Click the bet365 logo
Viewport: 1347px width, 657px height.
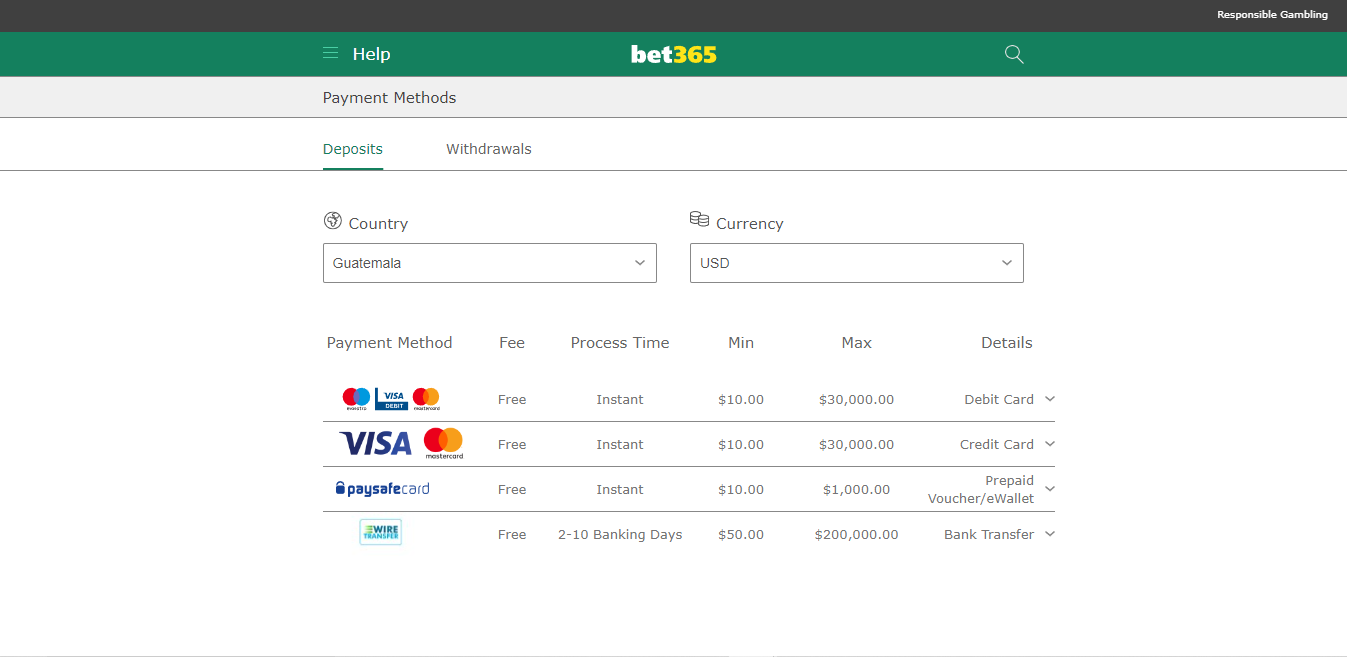[x=674, y=54]
